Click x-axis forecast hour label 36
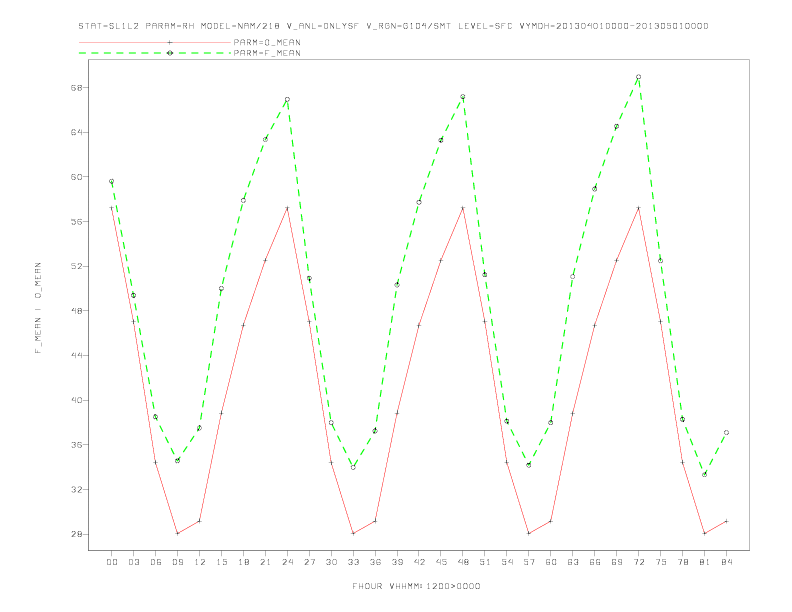 [375, 562]
